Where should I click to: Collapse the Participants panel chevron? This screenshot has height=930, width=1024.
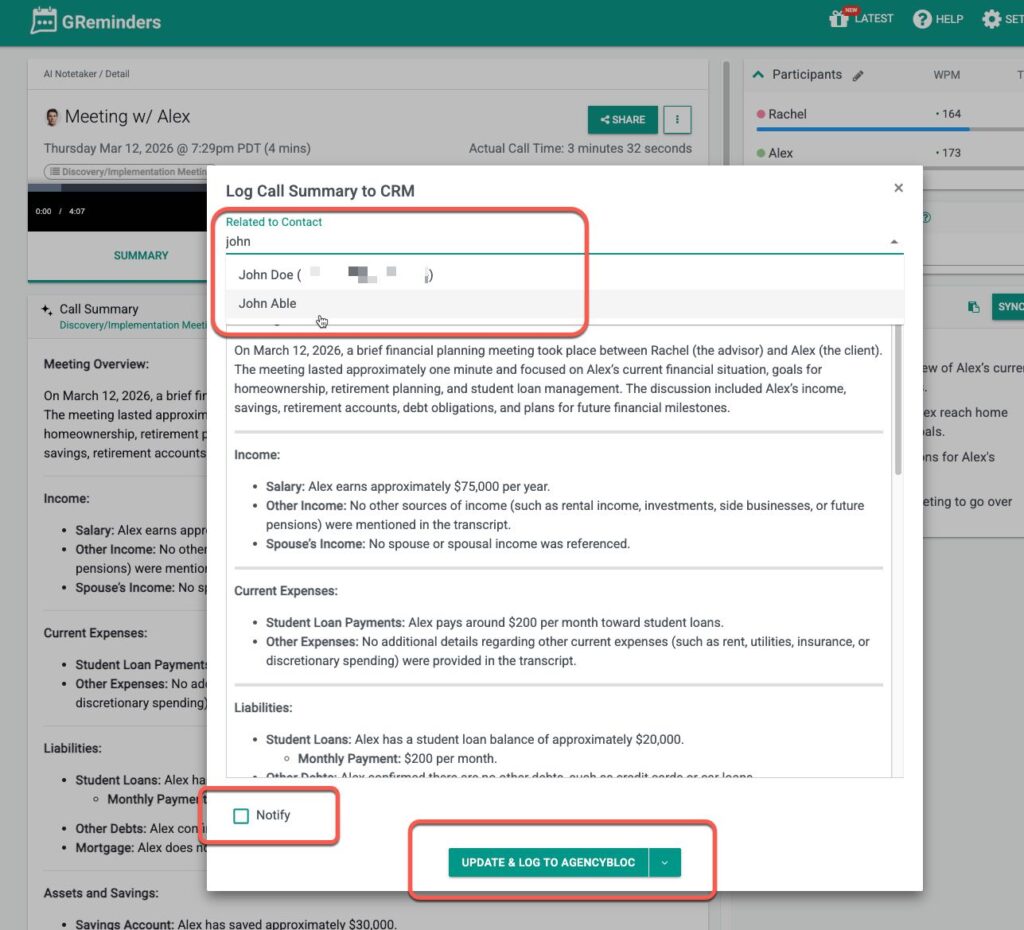[758, 75]
